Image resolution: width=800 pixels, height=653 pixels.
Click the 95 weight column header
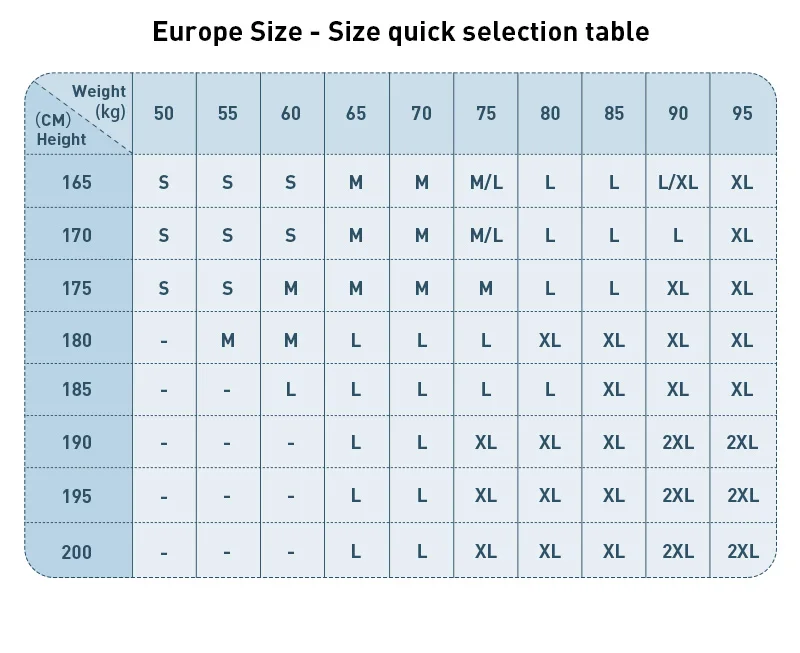click(x=742, y=114)
